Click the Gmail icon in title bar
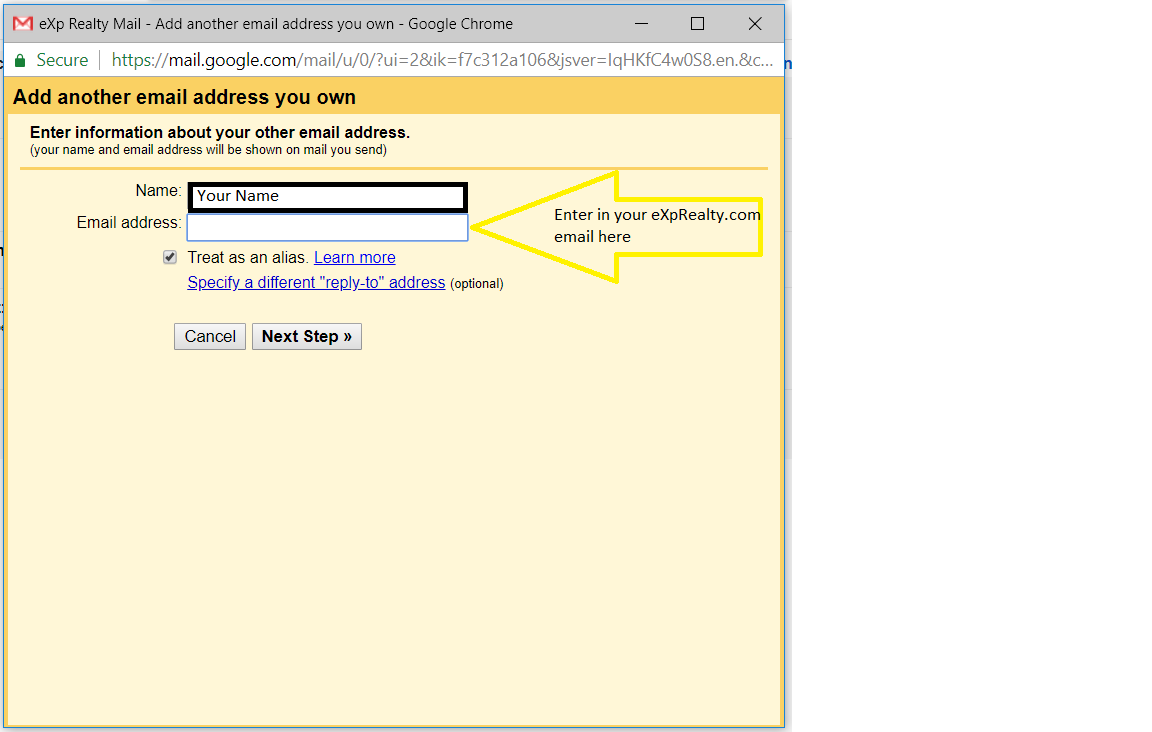Screen dimensions: 1152x732 click(23, 24)
